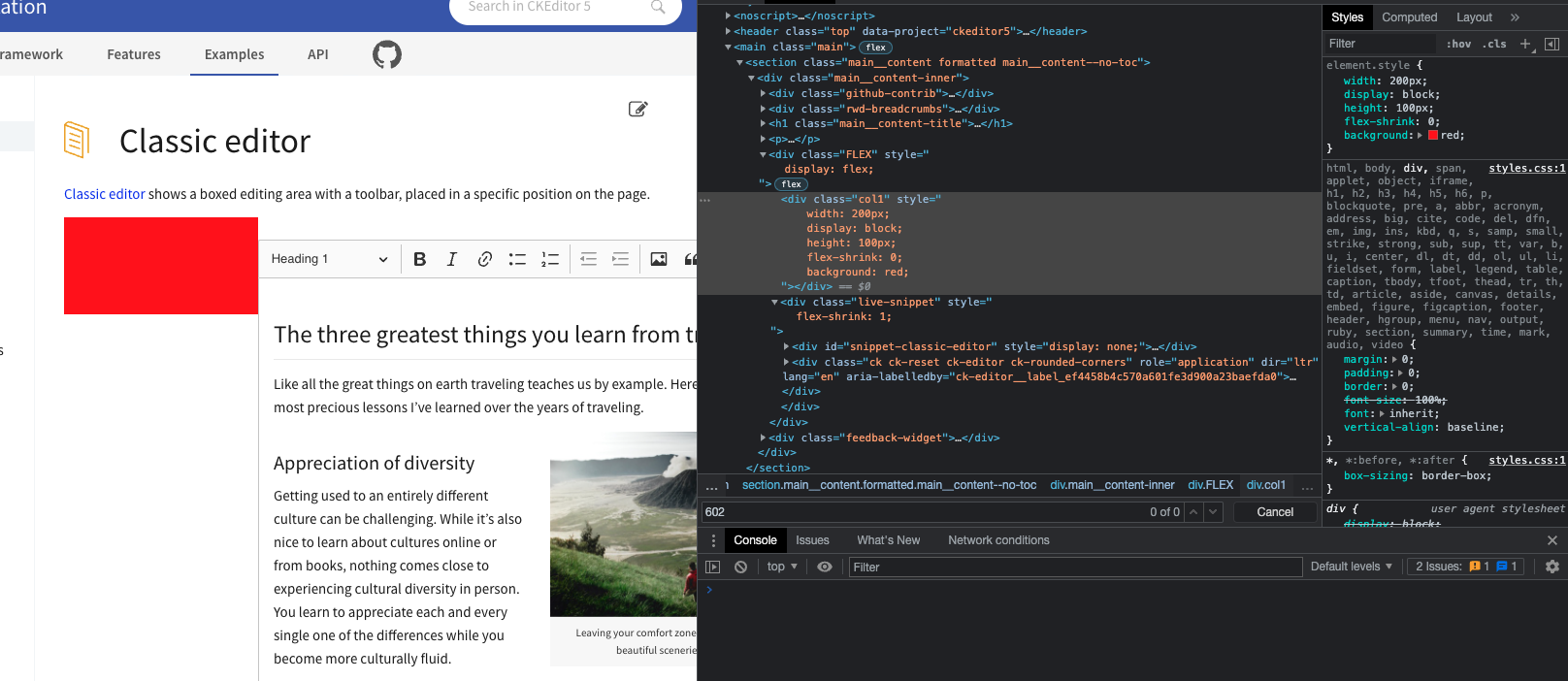Open the top JavaScript context dropdown
The width and height of the screenshot is (1568, 681).
[782, 567]
